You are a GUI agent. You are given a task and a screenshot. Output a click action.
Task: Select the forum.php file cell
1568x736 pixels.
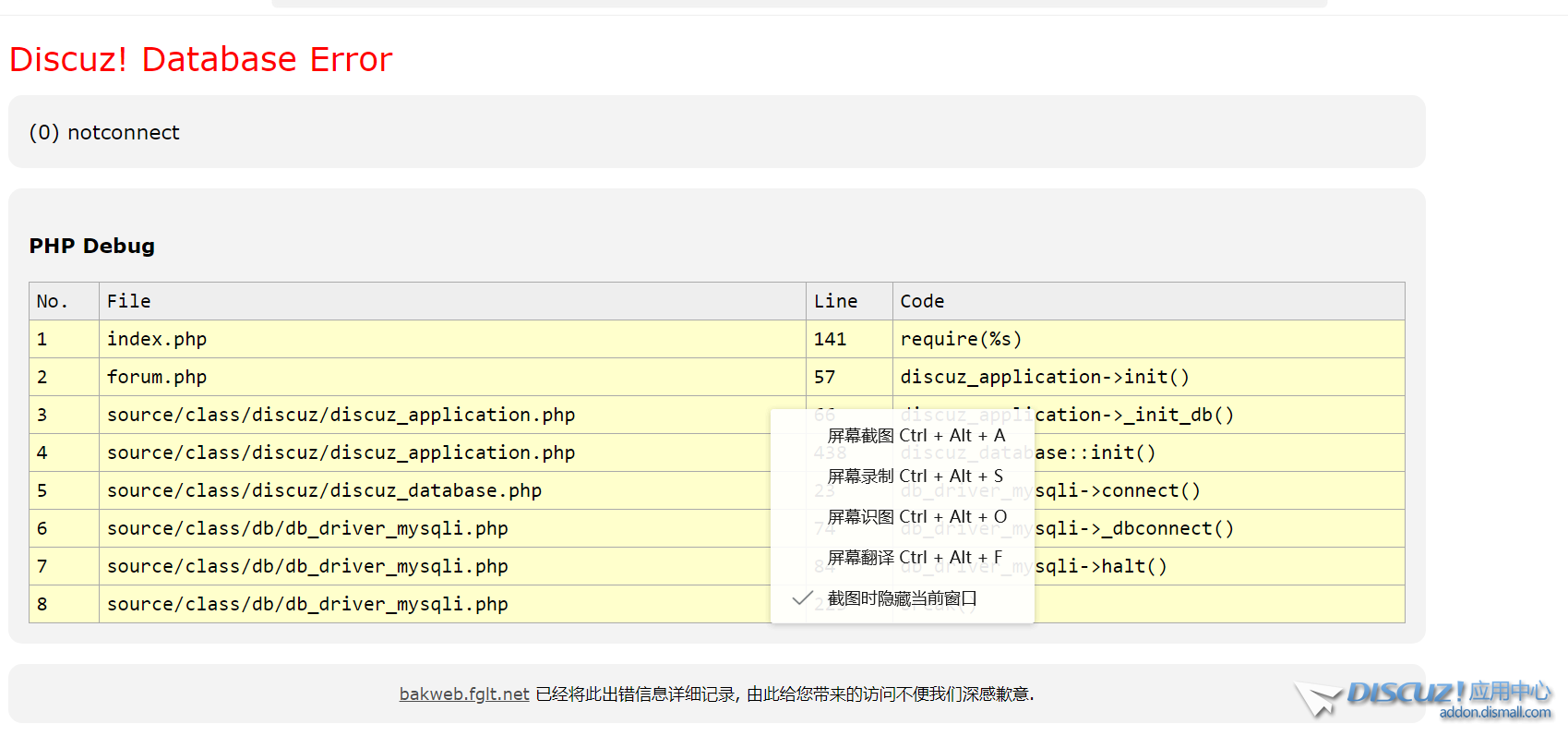(157, 378)
